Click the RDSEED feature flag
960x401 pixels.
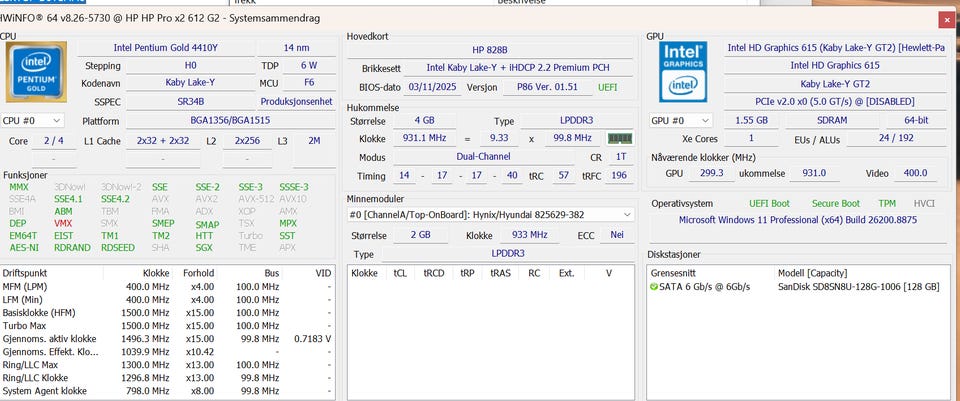coord(116,248)
